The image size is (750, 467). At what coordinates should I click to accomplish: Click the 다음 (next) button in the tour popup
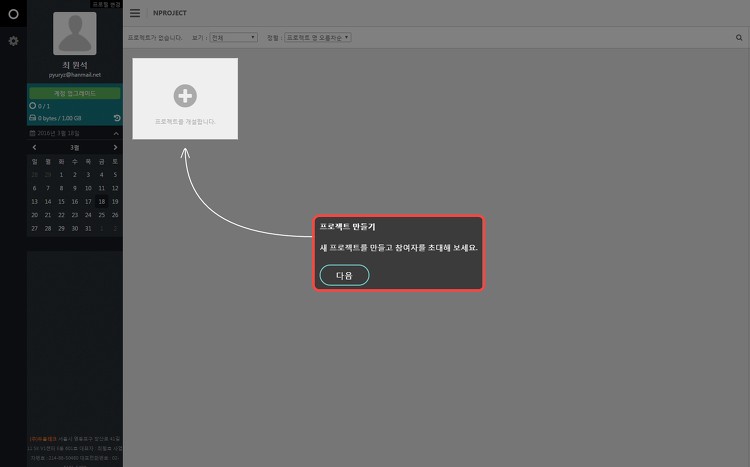click(344, 275)
